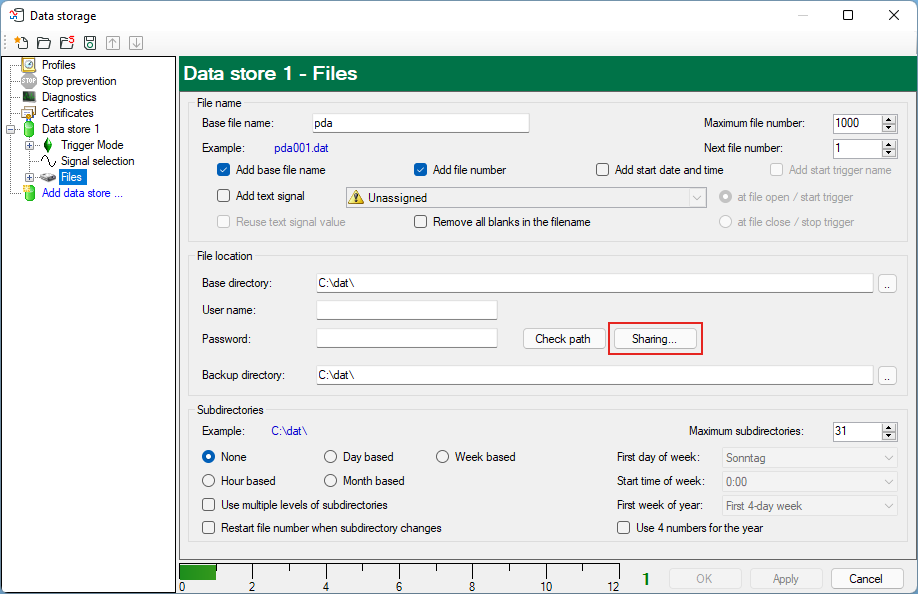Click the green progress bar at bottom
The height and width of the screenshot is (594, 918).
click(x=198, y=572)
